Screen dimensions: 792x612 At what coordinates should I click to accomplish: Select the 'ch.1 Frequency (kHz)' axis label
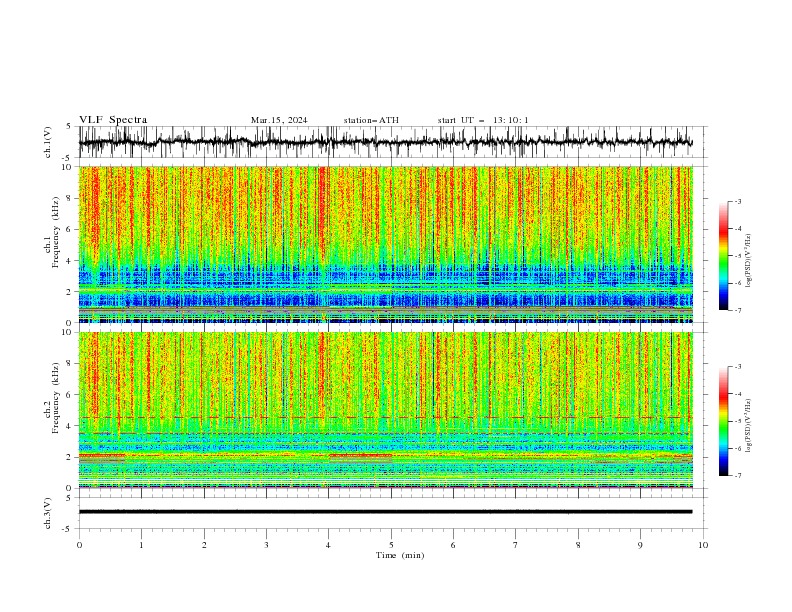(53, 233)
